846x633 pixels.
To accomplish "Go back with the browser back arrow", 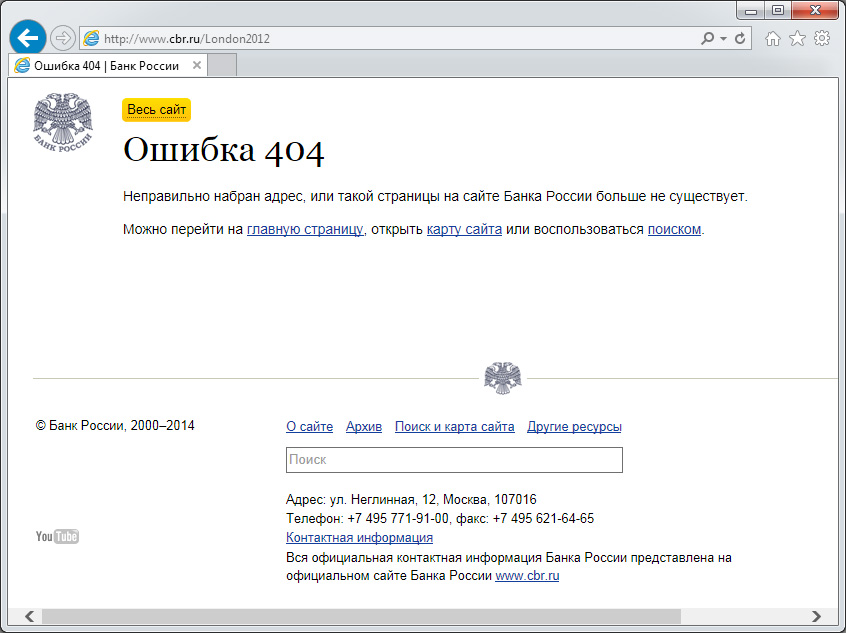I will (28, 38).
